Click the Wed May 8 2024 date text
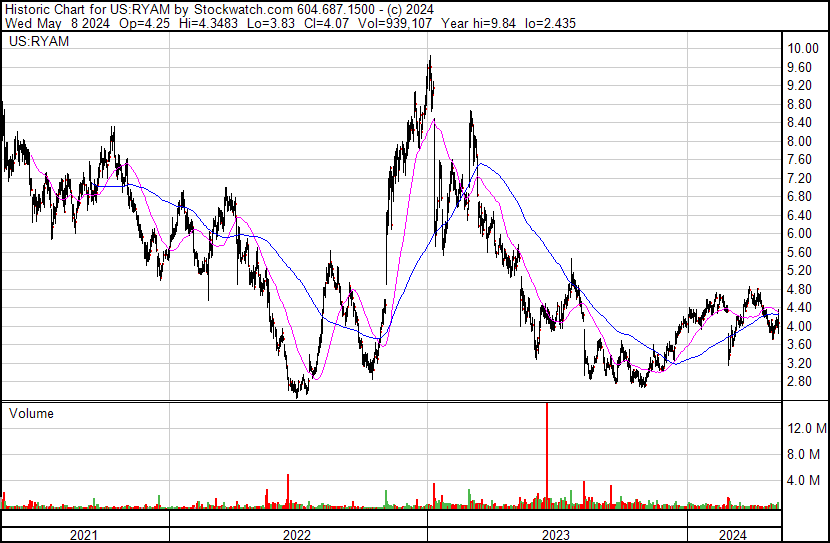The image size is (830, 543). (x=57, y=23)
